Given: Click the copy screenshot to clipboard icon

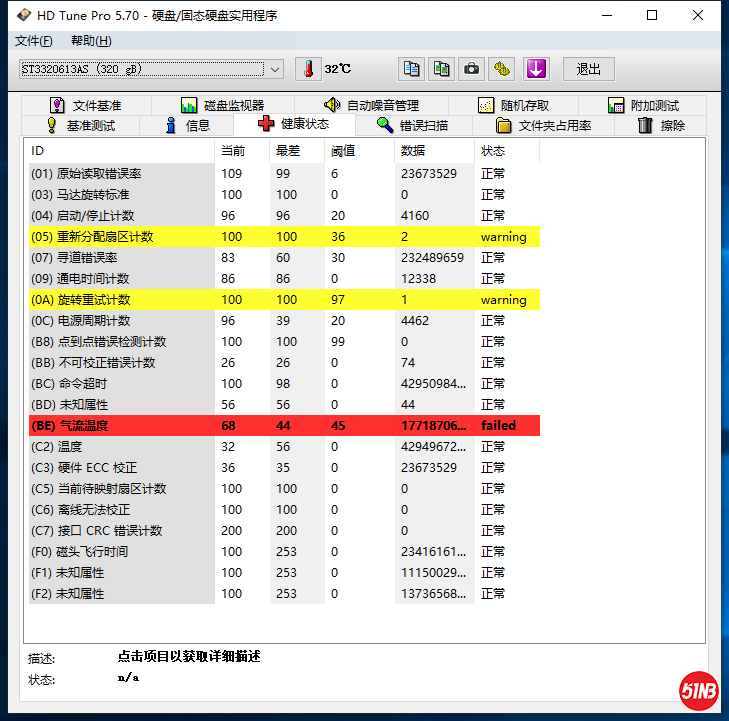Looking at the screenshot, I should click(x=441, y=69).
